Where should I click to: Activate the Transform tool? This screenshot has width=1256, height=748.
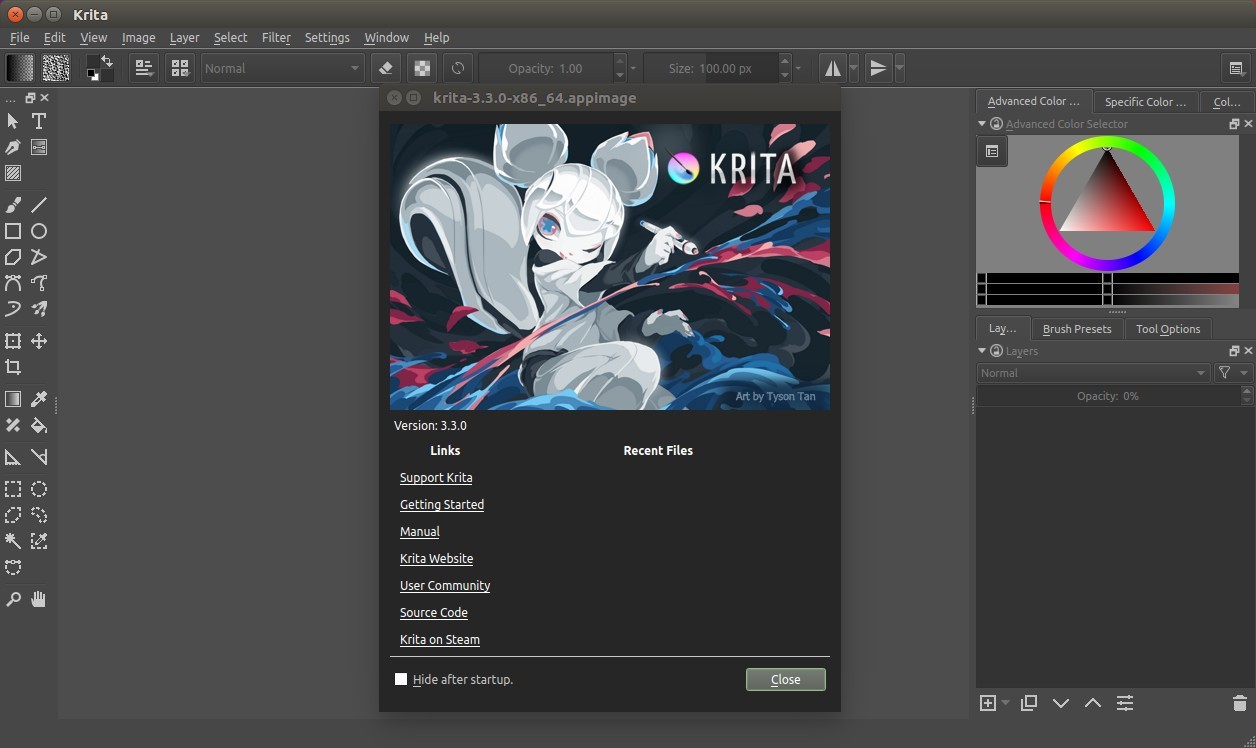(x=13, y=341)
